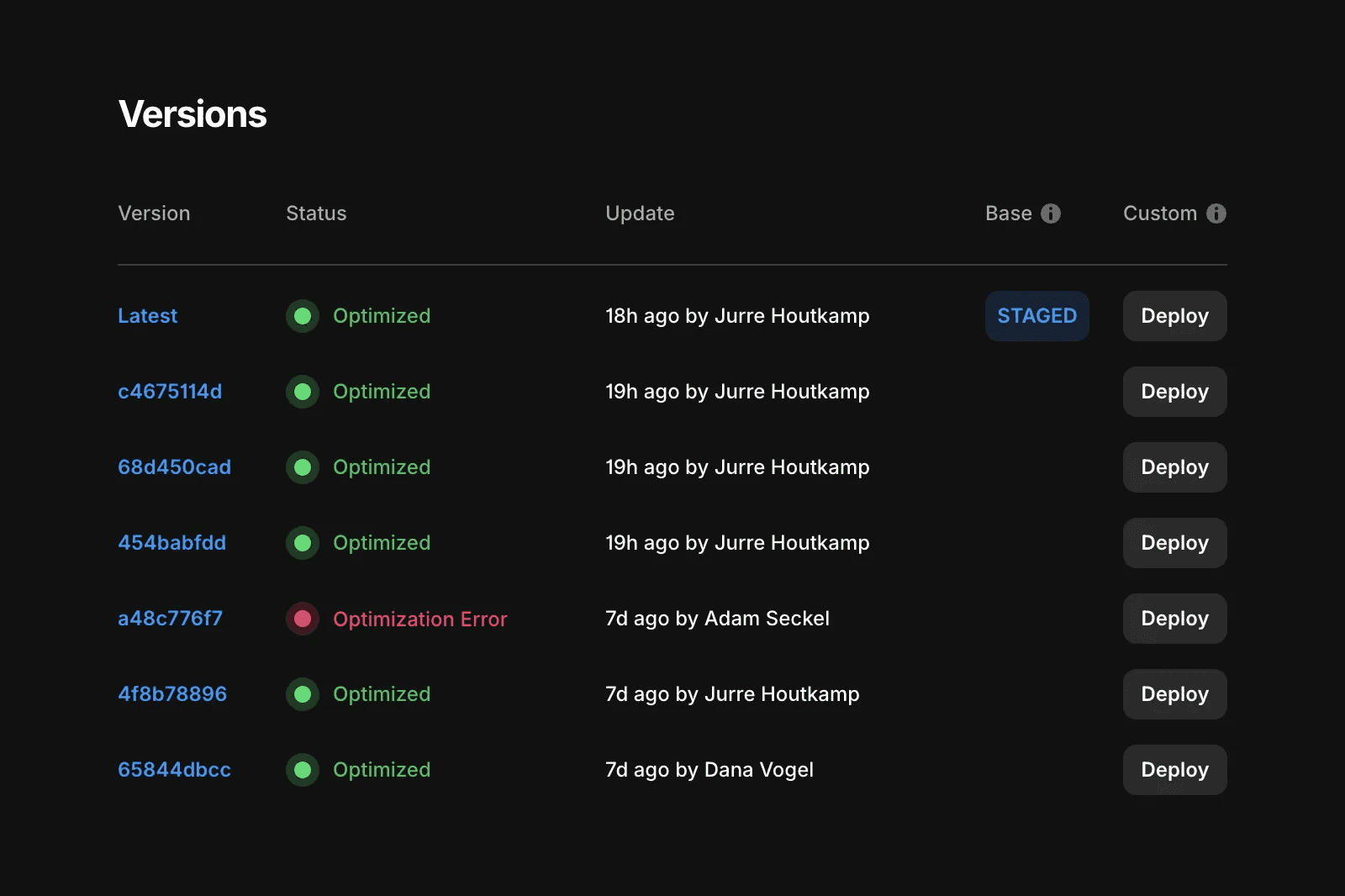Click the red error dot for a48c776f7
Screen dimensions: 1345x896
303,619
